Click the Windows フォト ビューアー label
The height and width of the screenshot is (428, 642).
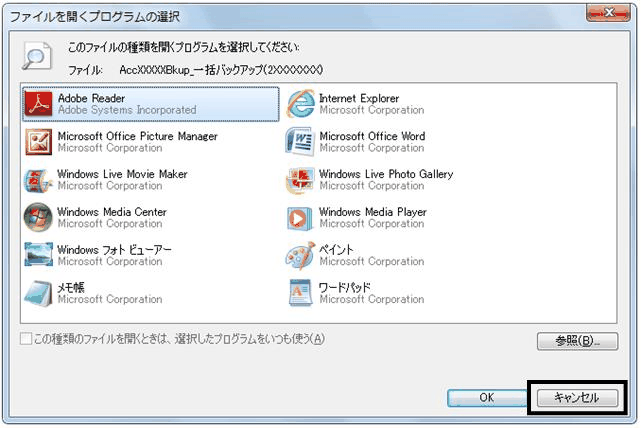[115, 249]
